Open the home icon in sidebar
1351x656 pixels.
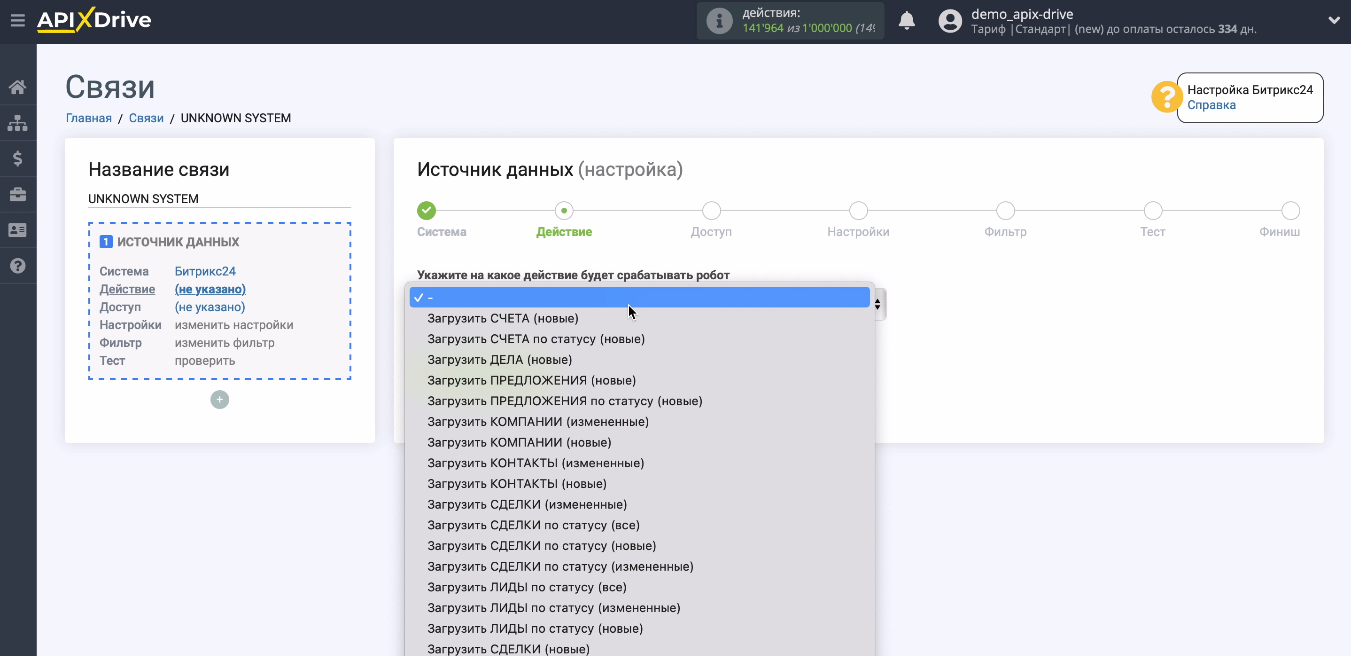point(17,87)
